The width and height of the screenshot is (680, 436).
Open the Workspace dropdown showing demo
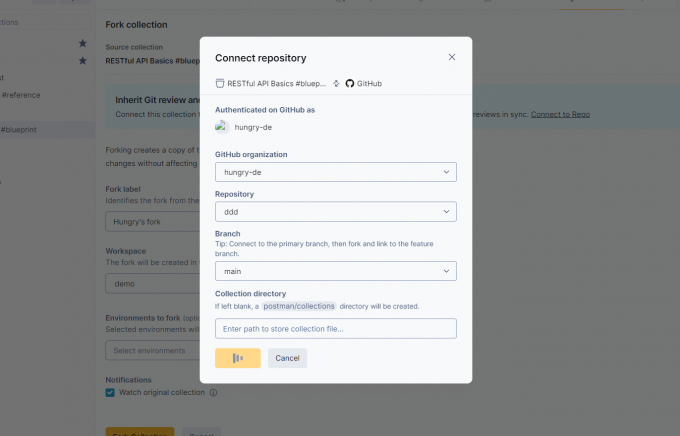coord(153,284)
